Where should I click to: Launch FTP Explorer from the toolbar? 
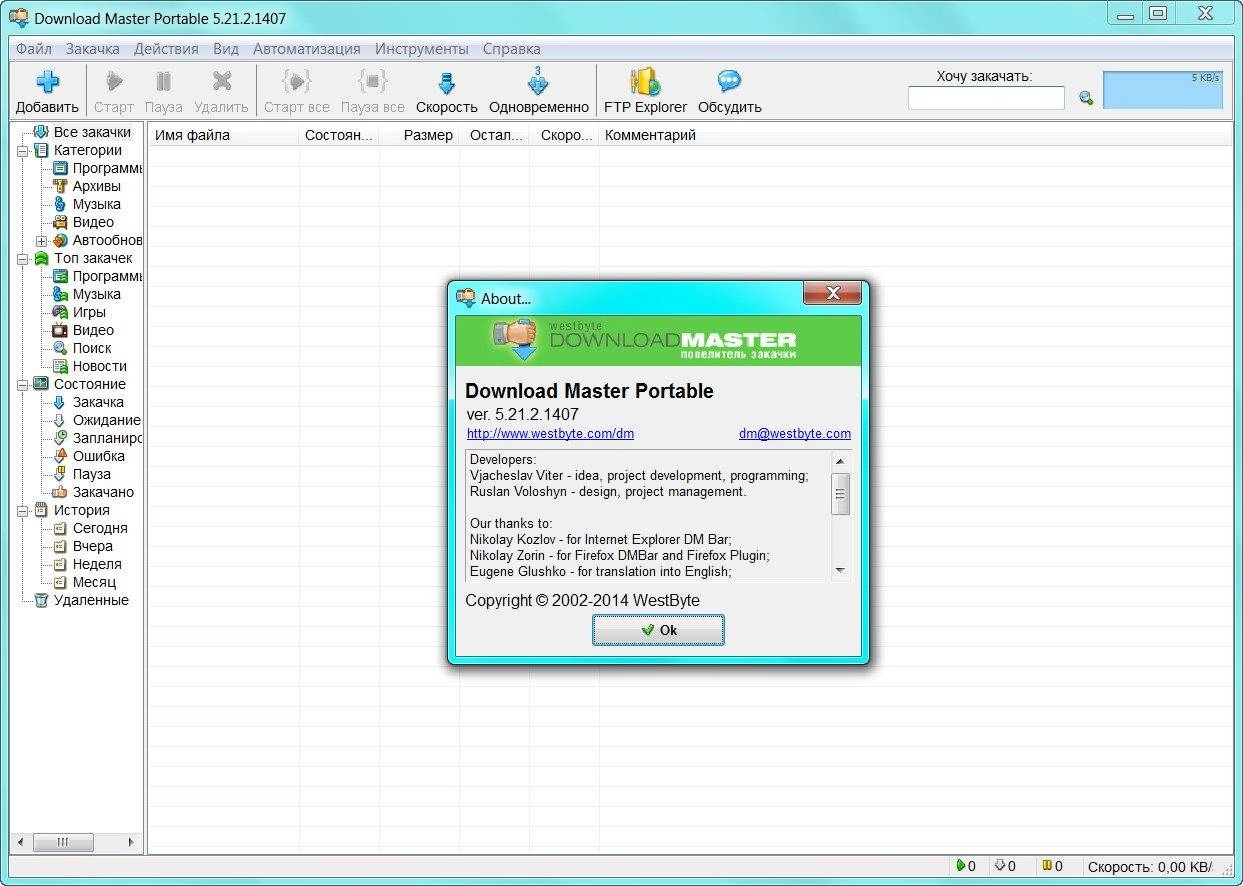coord(646,91)
